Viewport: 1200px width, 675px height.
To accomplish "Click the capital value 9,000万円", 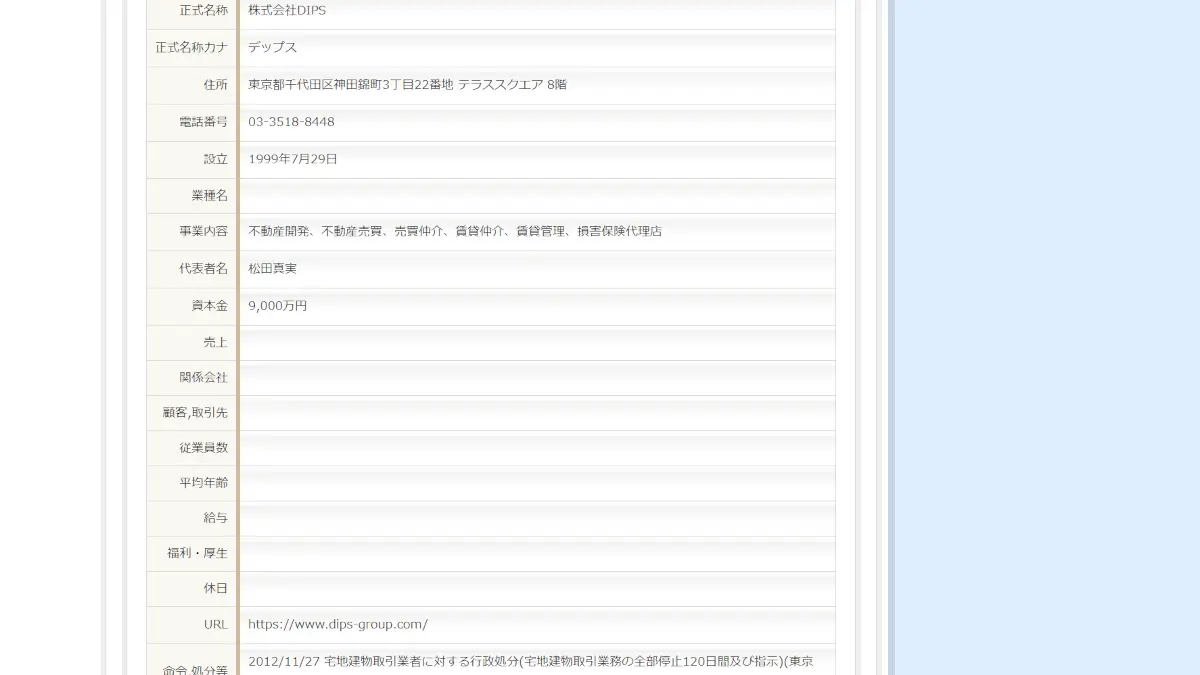I will click(x=278, y=306).
